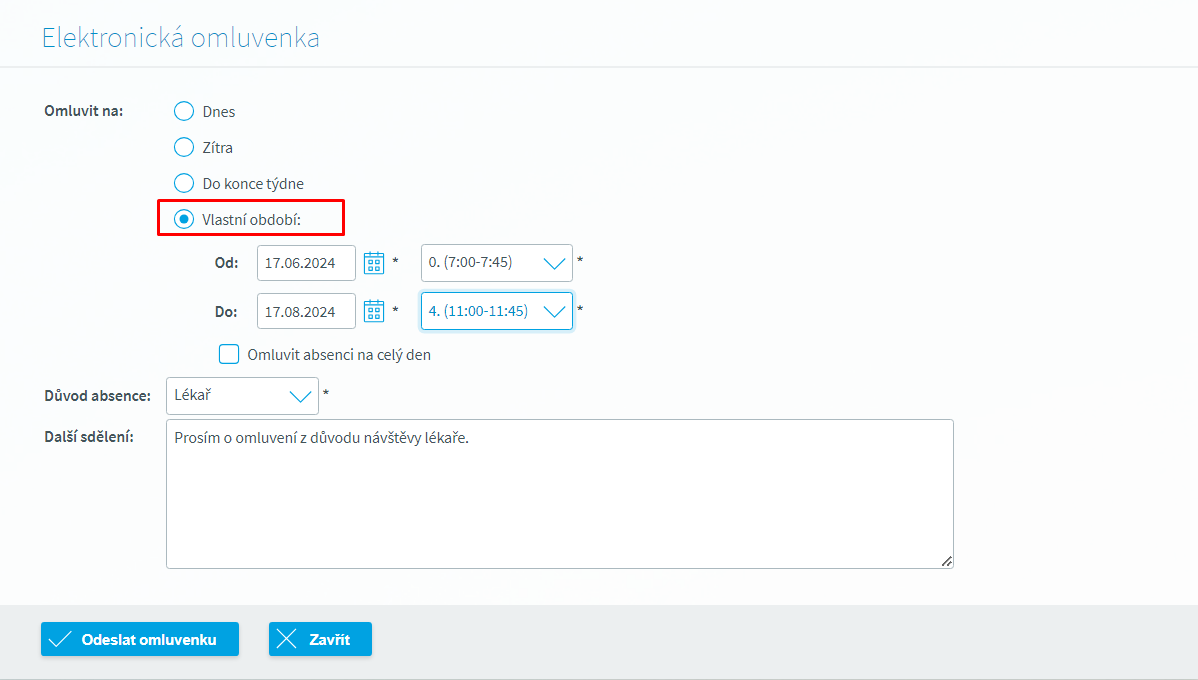Select the Dnes radio option

click(x=184, y=111)
